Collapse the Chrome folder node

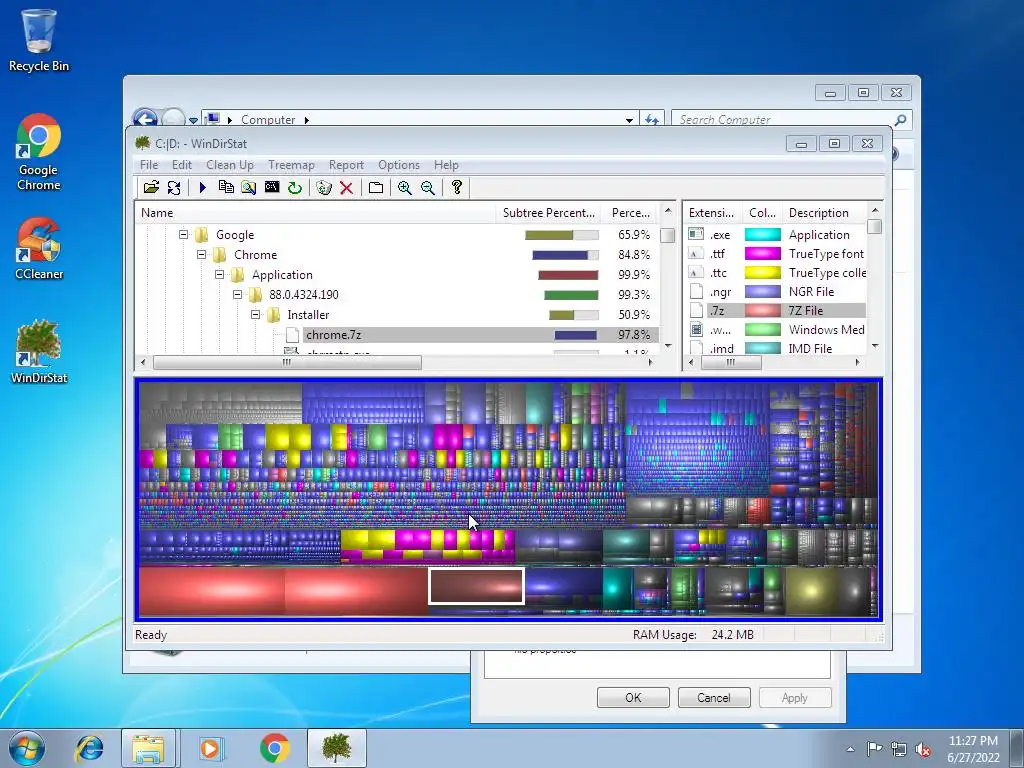click(x=201, y=255)
